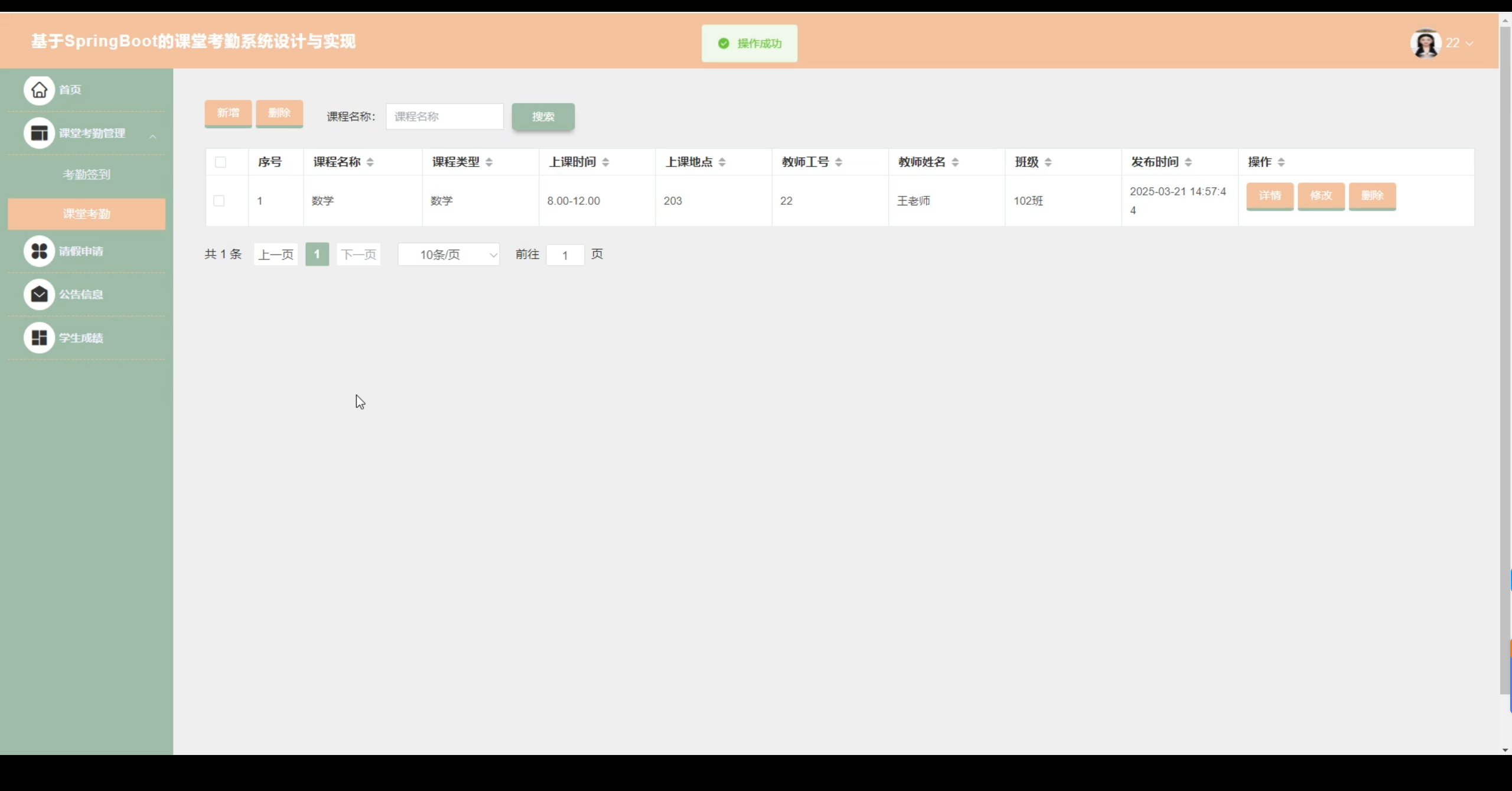Screen dimensions: 1512x791
Task: Open the 公告信息 envelope icon
Action: [39, 295]
